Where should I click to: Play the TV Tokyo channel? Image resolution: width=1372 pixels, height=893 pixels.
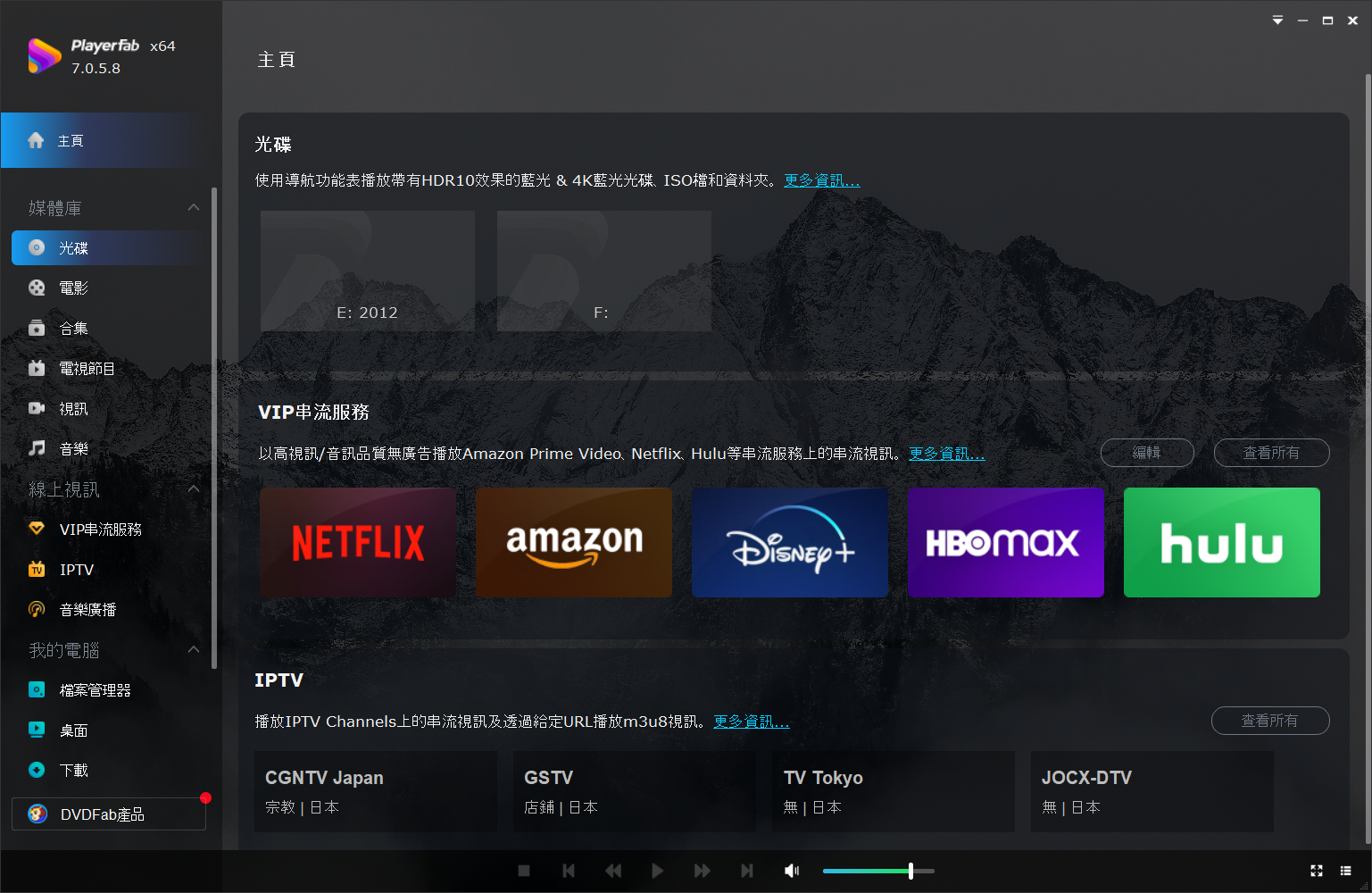pos(894,791)
